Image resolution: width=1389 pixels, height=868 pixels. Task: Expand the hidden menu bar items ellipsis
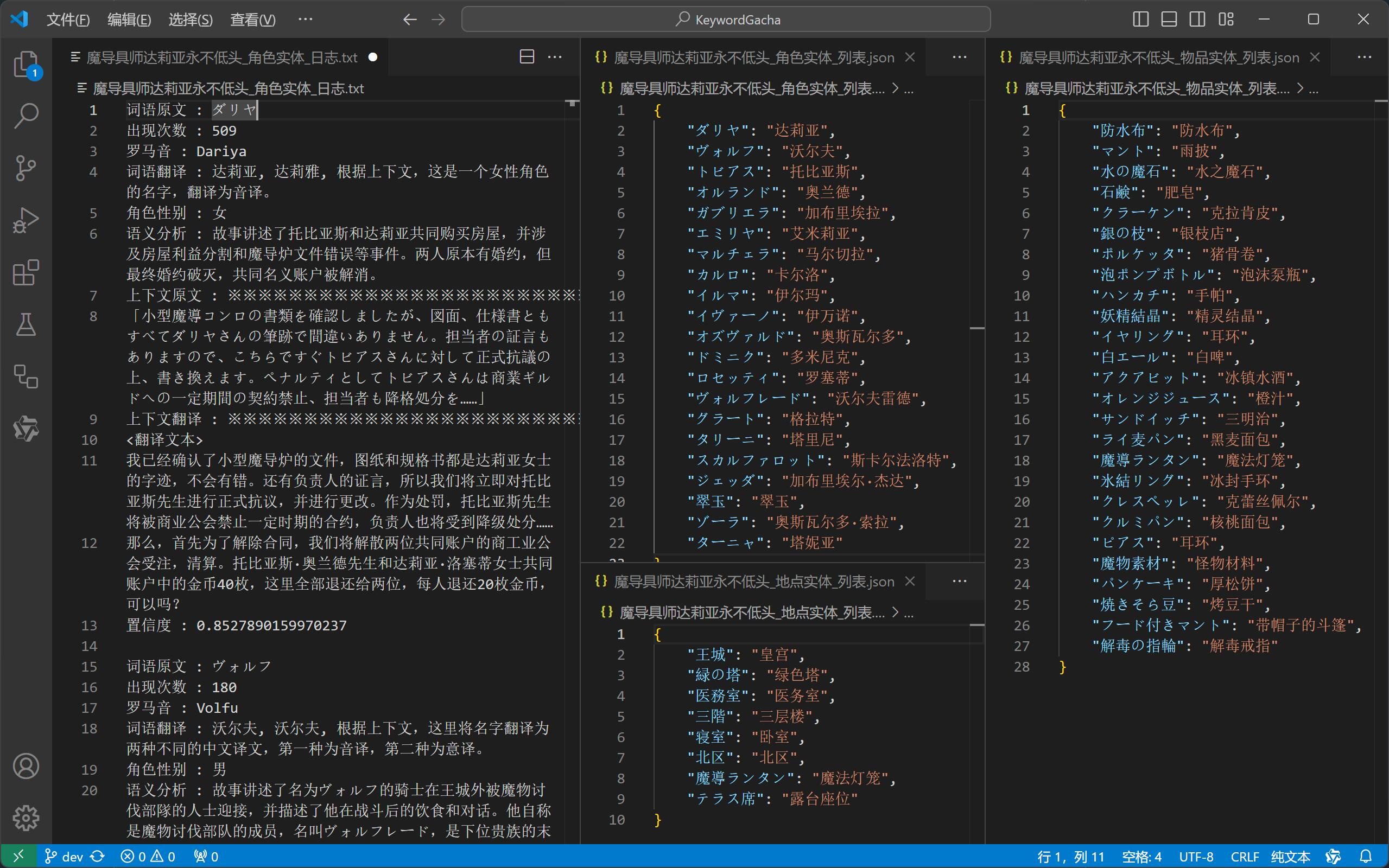pos(306,20)
